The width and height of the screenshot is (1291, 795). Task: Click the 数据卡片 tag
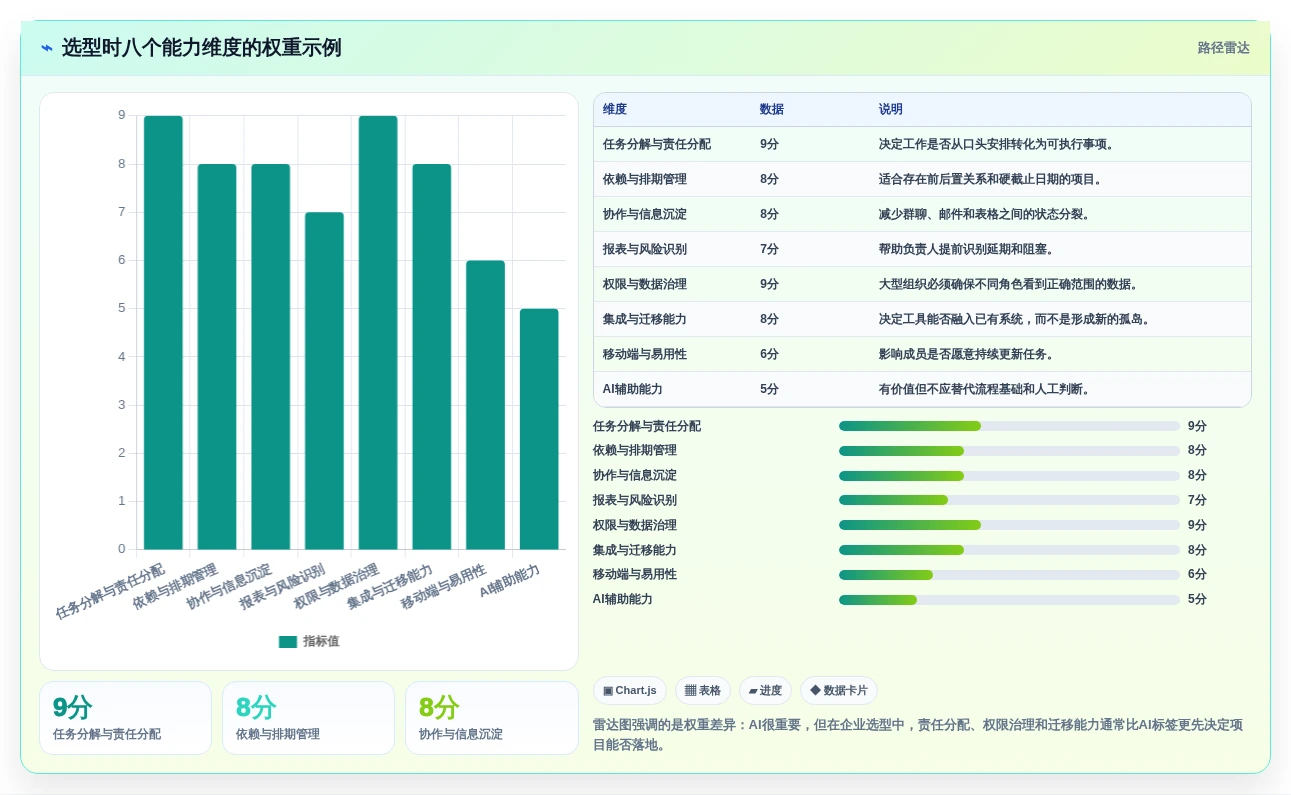839,691
